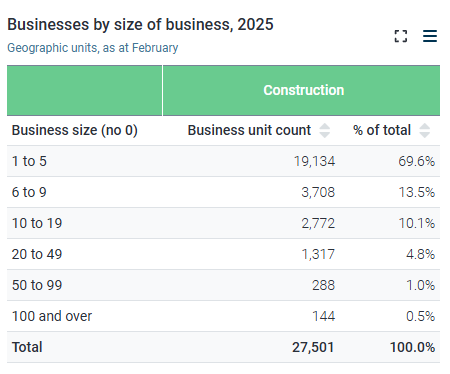Click the 69.6% cell
The width and height of the screenshot is (450, 374).
point(417,161)
